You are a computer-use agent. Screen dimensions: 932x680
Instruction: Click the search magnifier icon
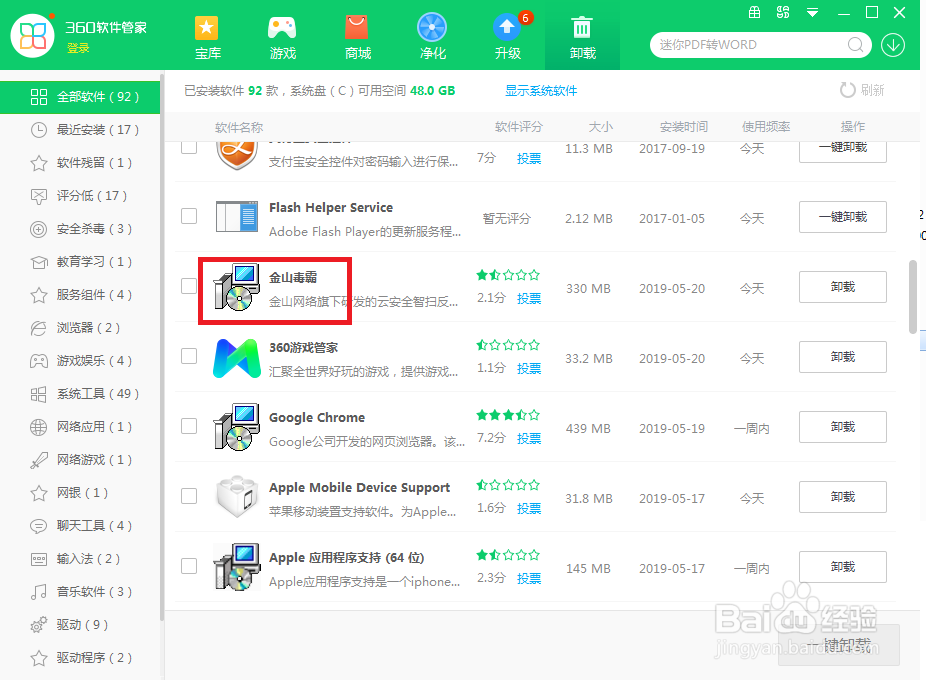tap(855, 45)
